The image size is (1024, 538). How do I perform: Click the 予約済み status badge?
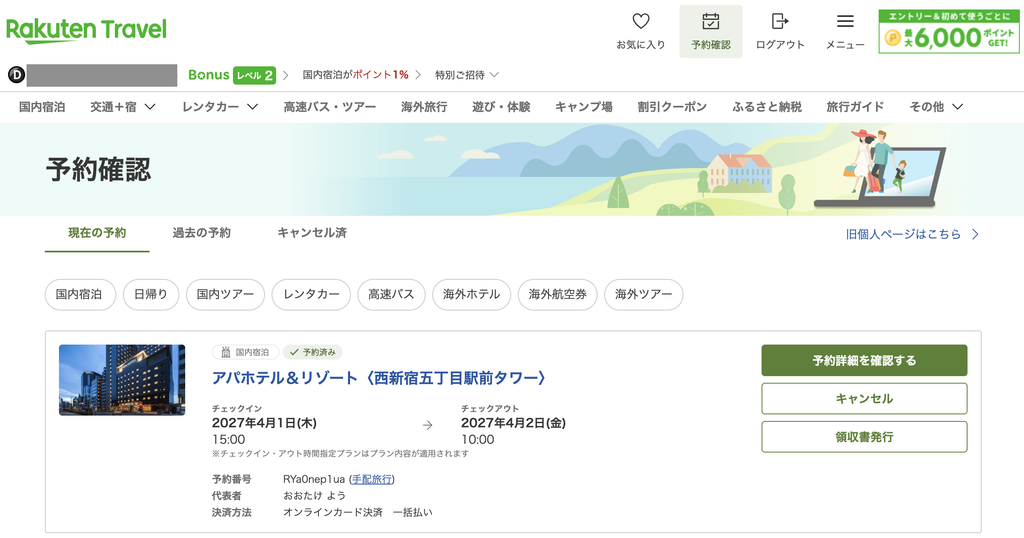coord(313,352)
